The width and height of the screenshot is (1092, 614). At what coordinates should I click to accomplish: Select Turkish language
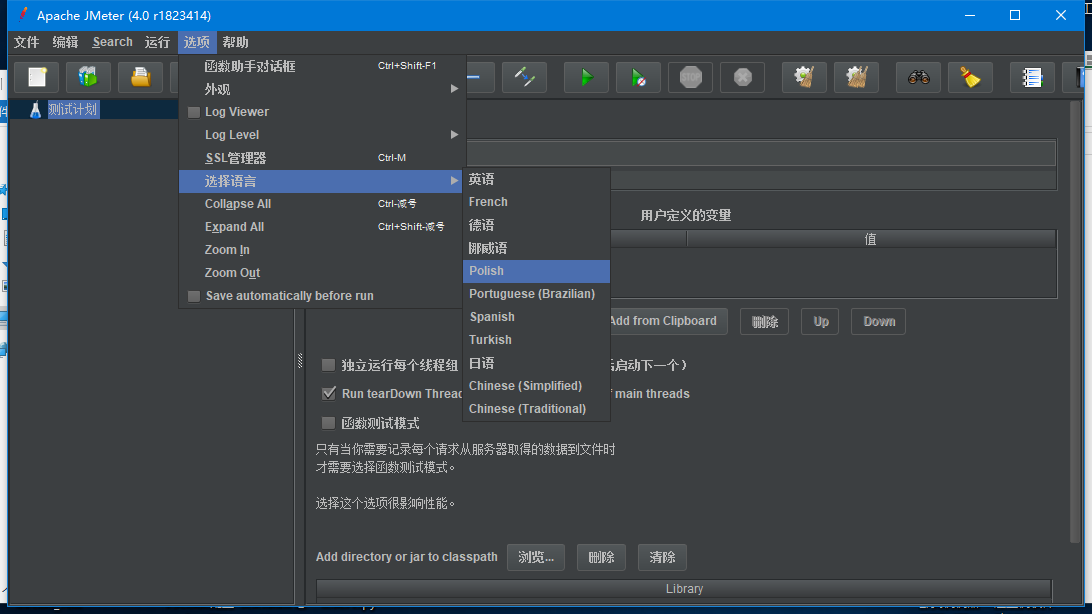tap(536, 340)
